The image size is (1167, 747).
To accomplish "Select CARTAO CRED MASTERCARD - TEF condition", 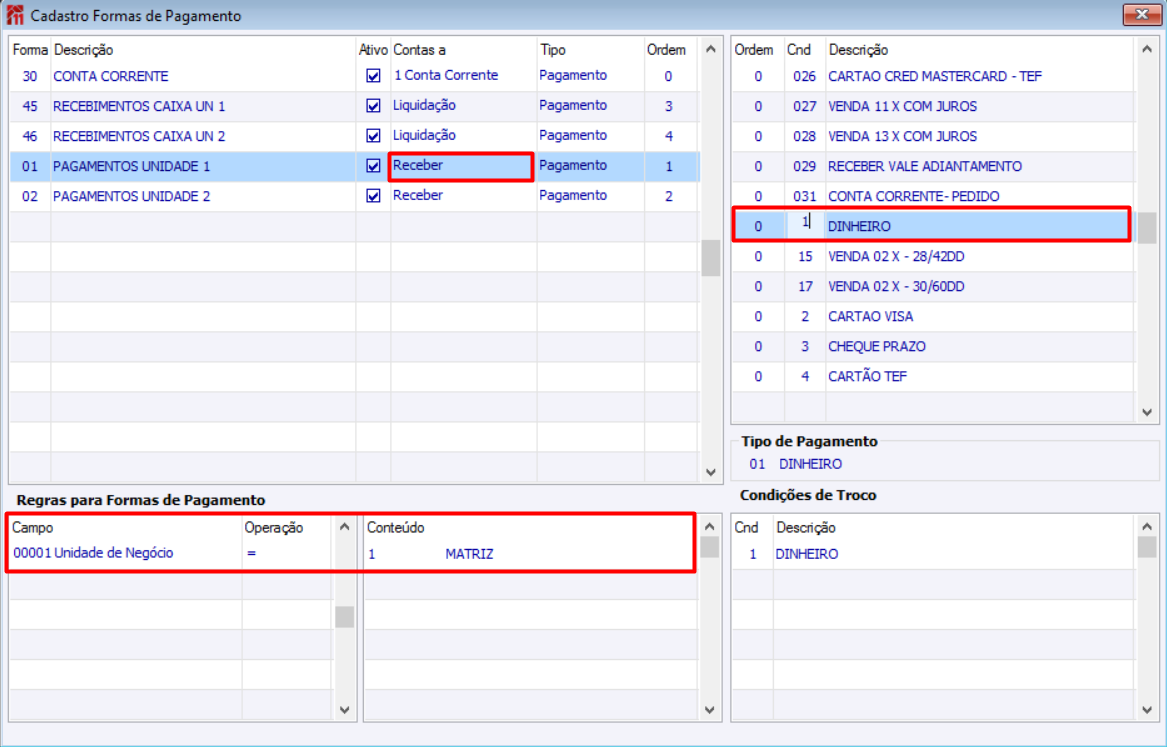I will [935, 76].
